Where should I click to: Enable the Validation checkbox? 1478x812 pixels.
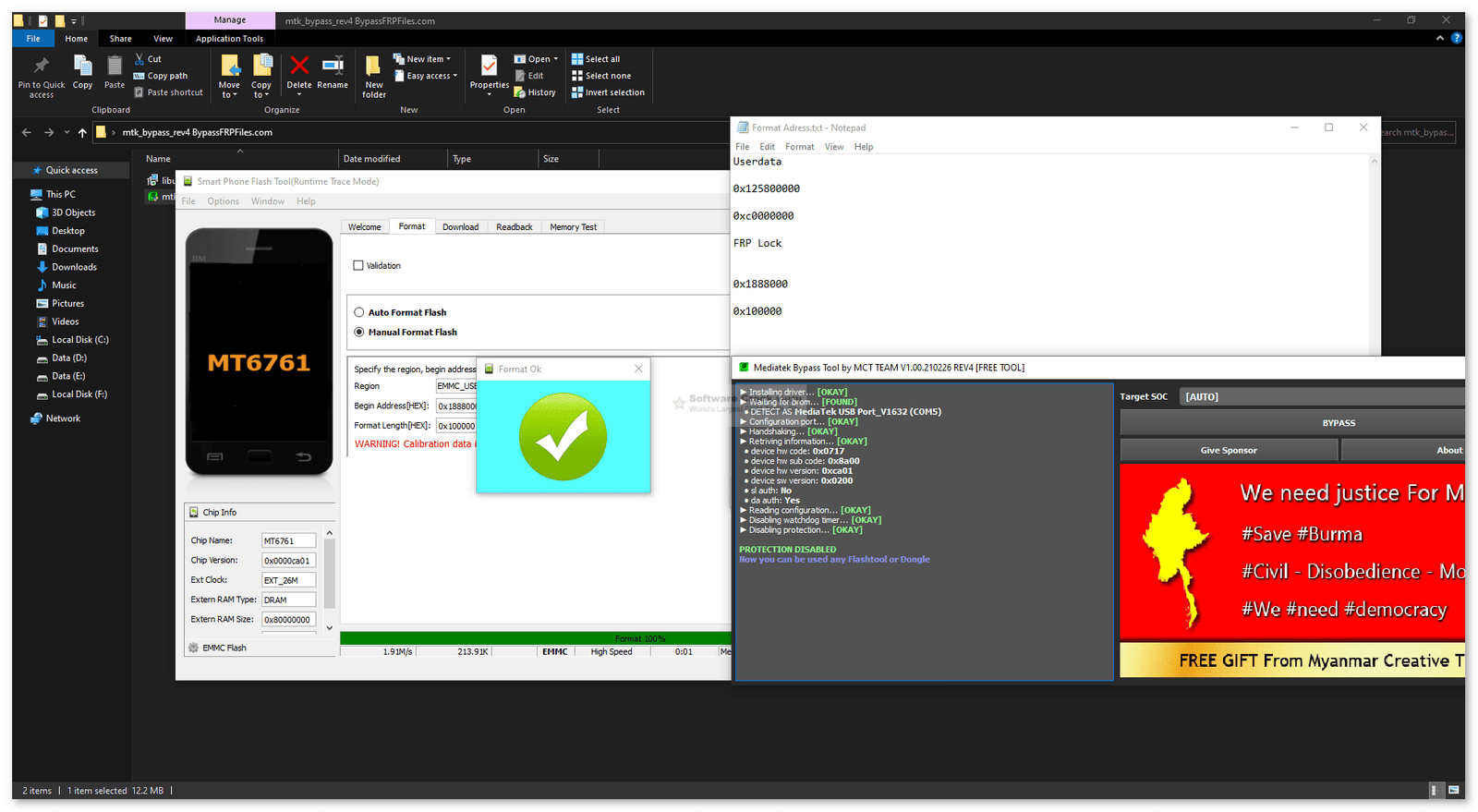tap(358, 266)
